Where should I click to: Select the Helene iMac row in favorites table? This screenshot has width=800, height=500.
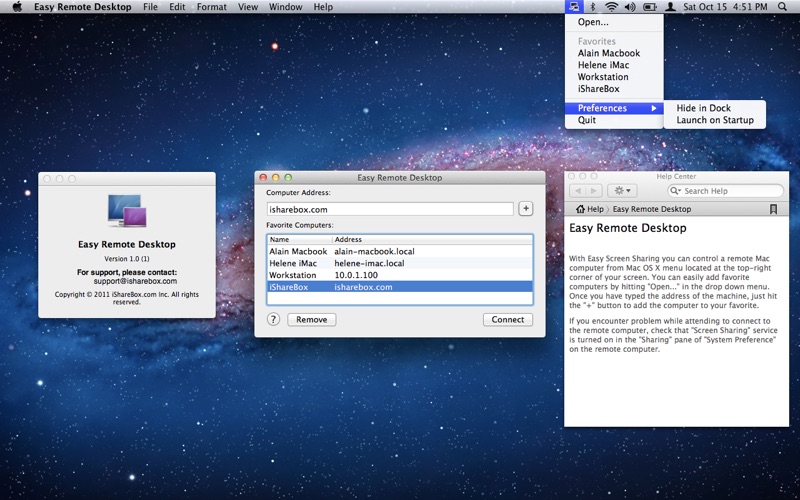coord(399,263)
